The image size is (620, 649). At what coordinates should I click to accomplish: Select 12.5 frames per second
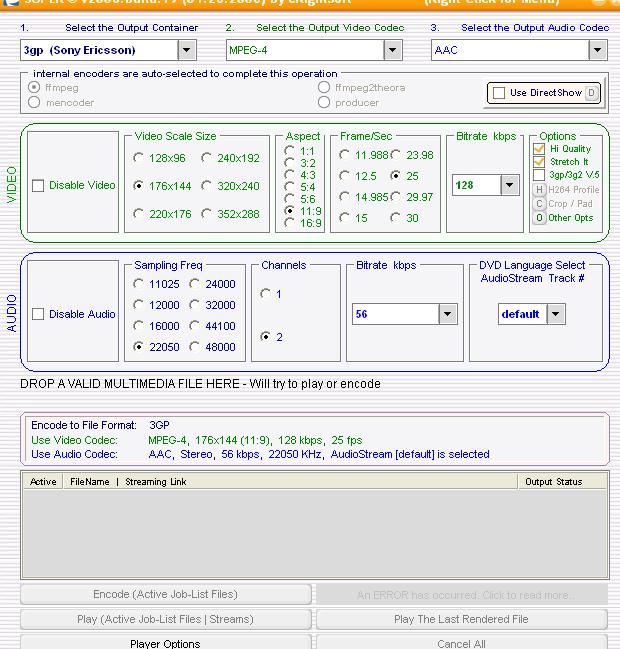[344, 176]
